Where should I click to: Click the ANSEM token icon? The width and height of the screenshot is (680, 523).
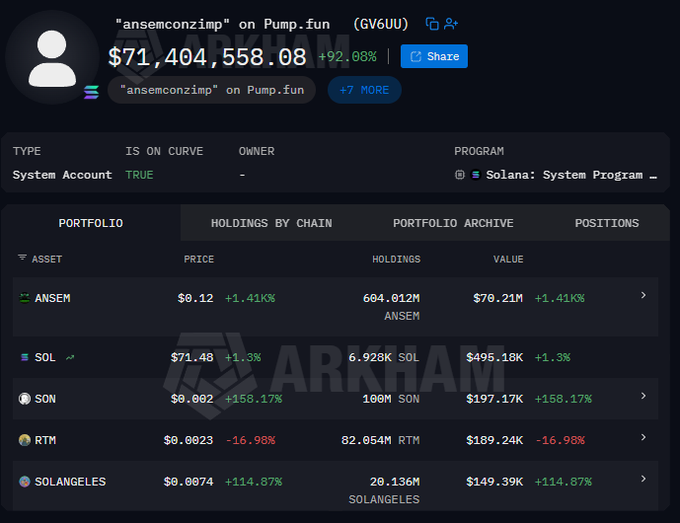pyautogui.click(x=25, y=298)
